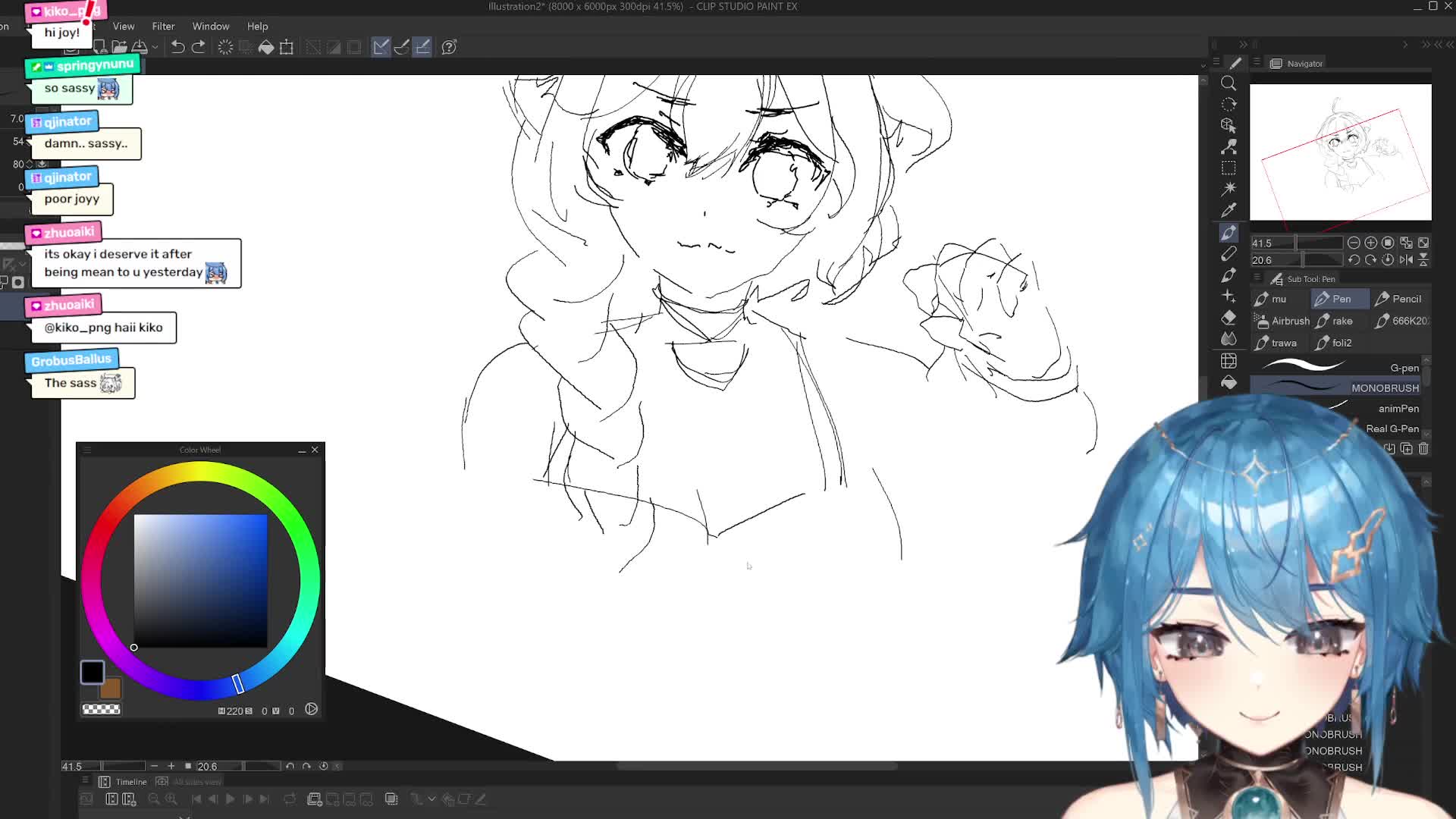
Task: Open the tool palette menu icon
Action: point(1216,62)
